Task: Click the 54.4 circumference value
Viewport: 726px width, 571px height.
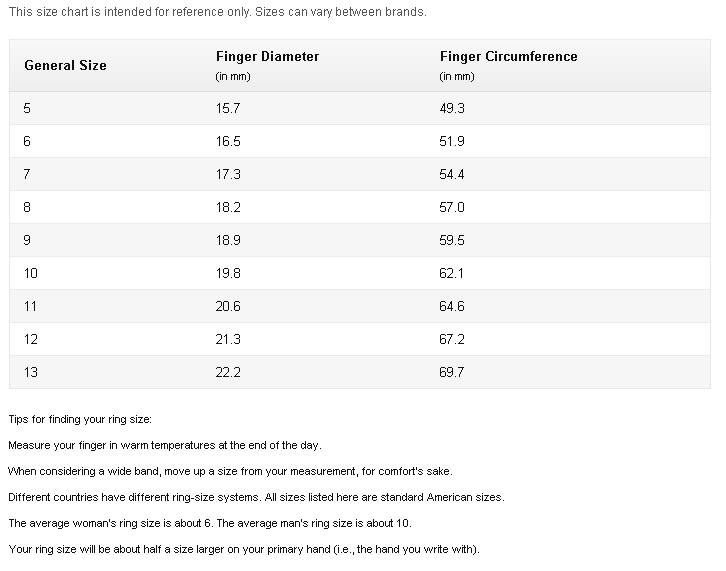Action: click(x=452, y=174)
